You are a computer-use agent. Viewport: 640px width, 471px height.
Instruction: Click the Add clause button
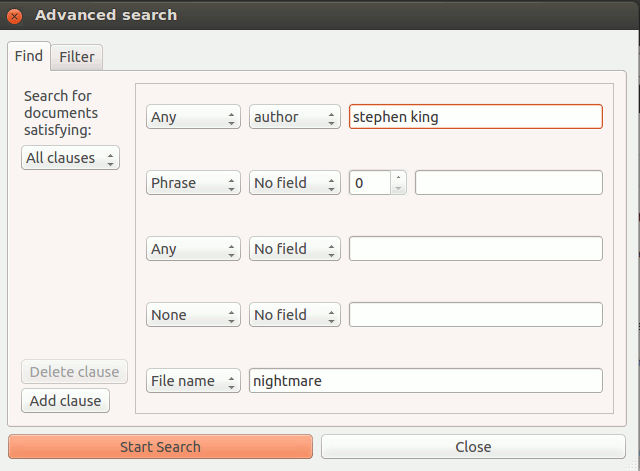click(x=65, y=401)
